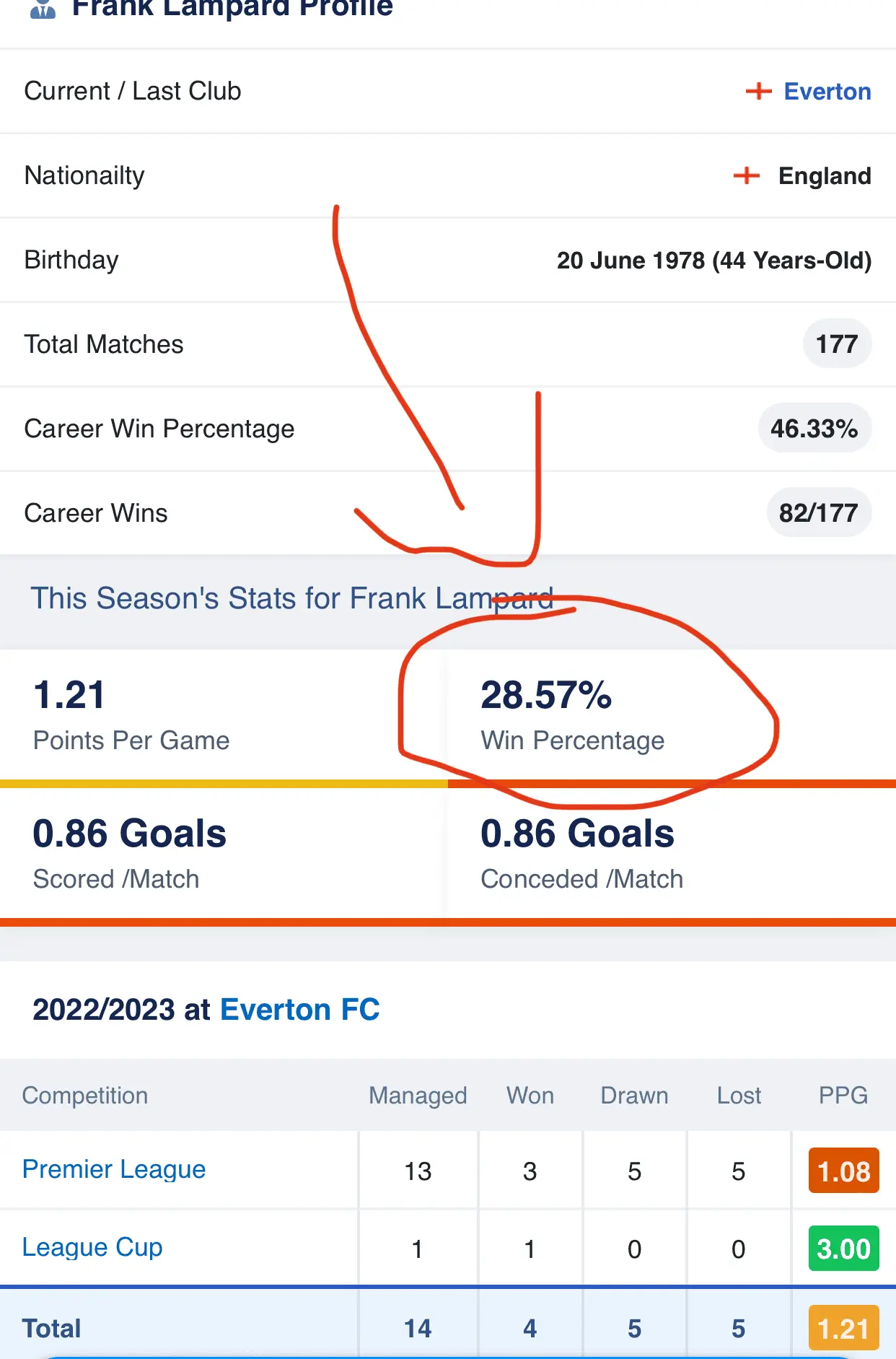Open the Everton club link
Image resolution: width=896 pixels, height=1359 pixels.
click(x=827, y=92)
